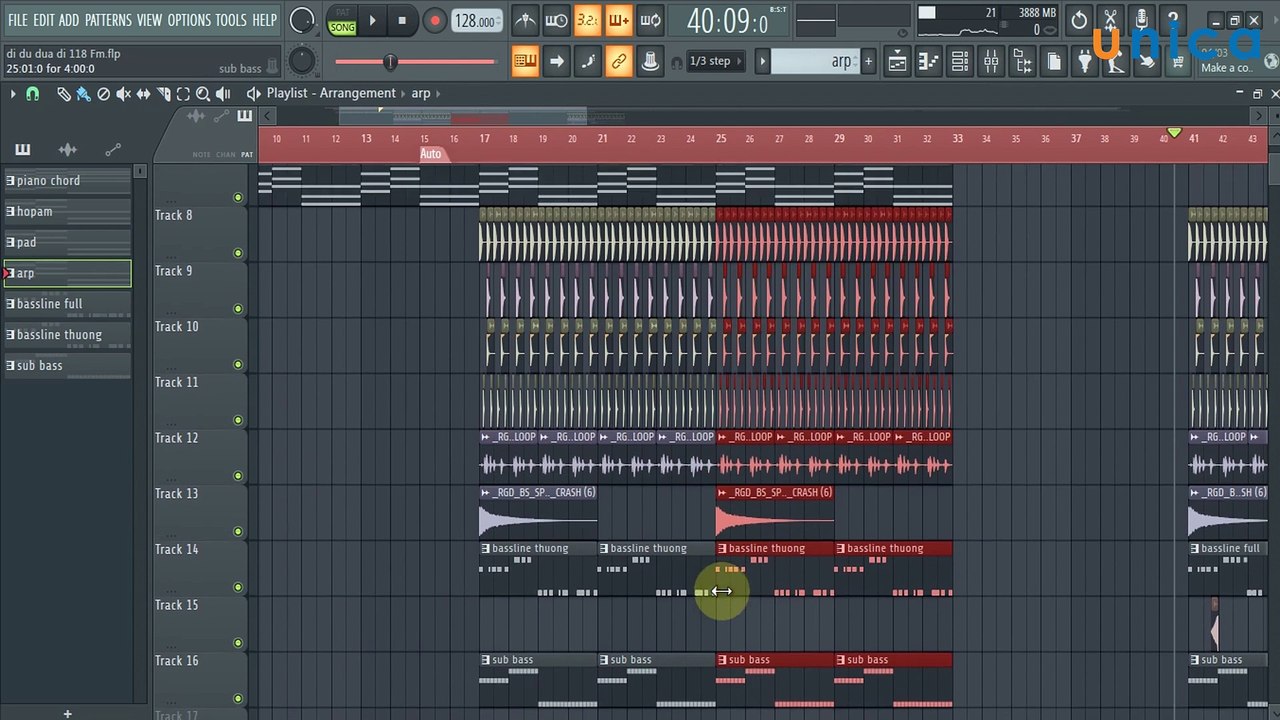Open the Piano roll window
The image size is (1280, 720).
pyautogui.click(x=929, y=62)
